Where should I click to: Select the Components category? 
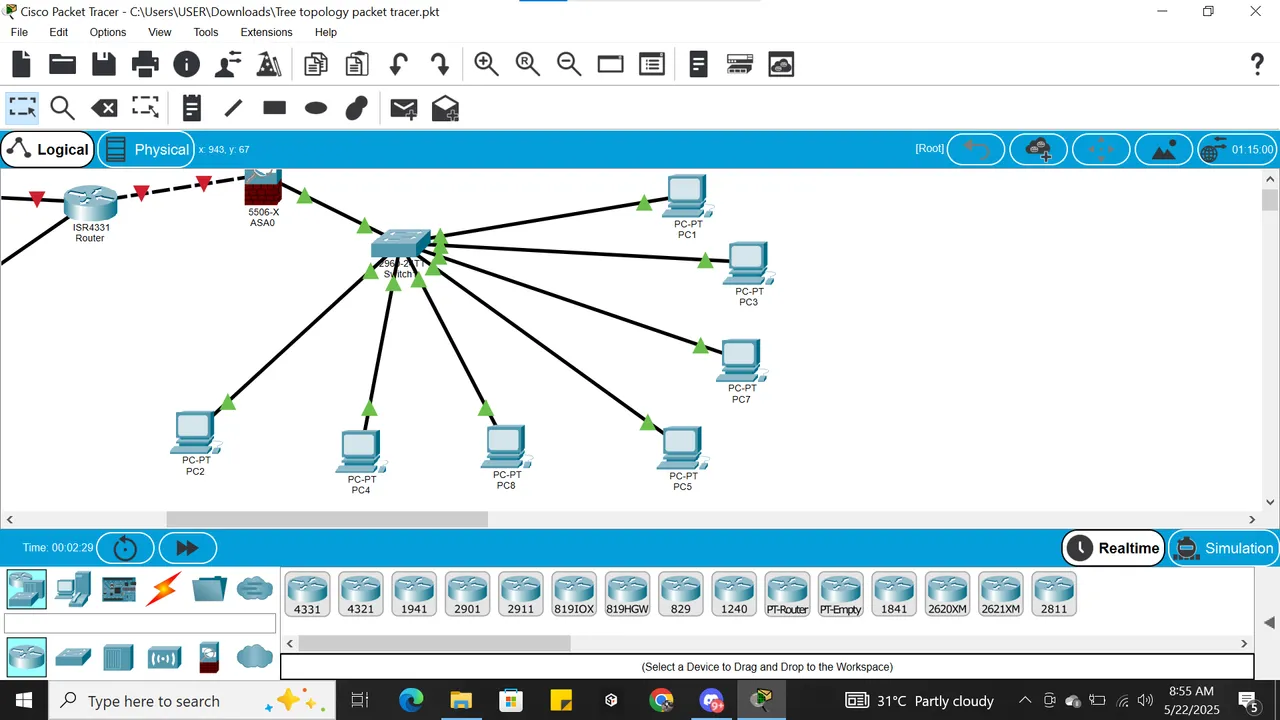pos(119,589)
